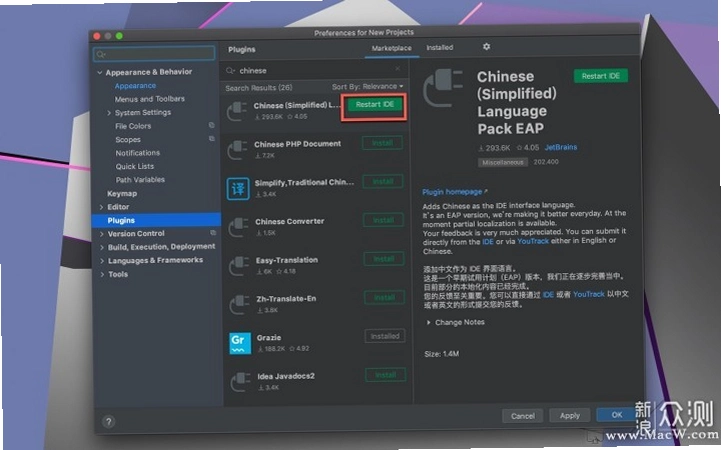The image size is (721, 450).
Task: Click the Miscellaneous category tag
Action: (x=503, y=162)
